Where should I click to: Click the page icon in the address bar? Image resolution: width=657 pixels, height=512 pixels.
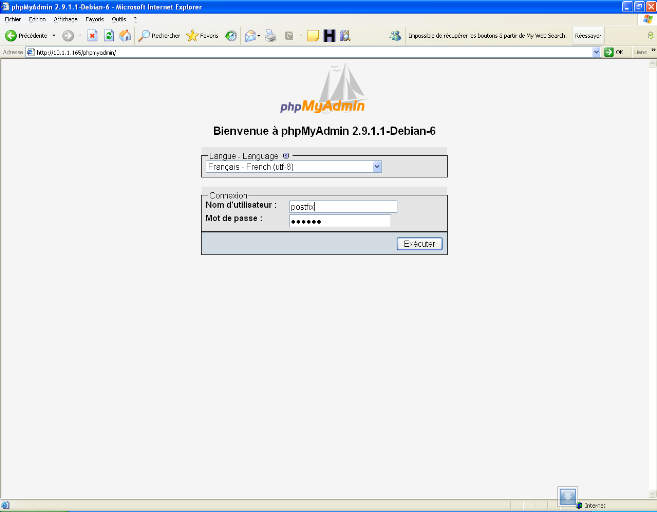pyautogui.click(x=31, y=52)
